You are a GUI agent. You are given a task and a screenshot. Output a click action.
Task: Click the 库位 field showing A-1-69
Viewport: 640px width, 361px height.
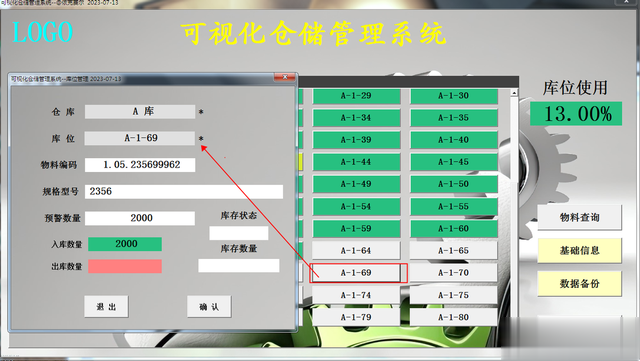(140, 138)
